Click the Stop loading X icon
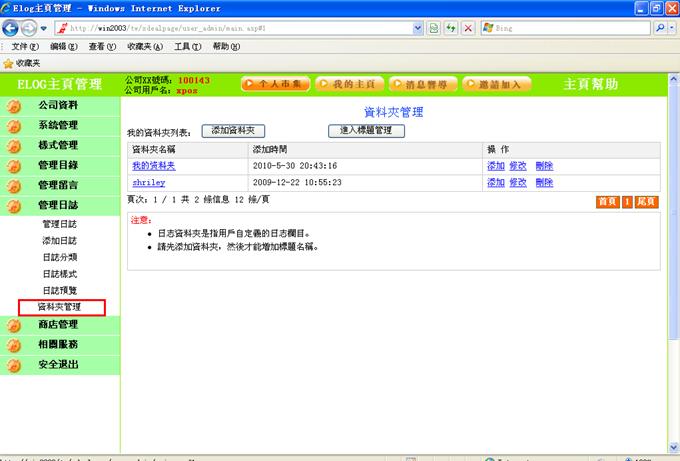Viewport: 680px width, 461px height. pos(468,28)
